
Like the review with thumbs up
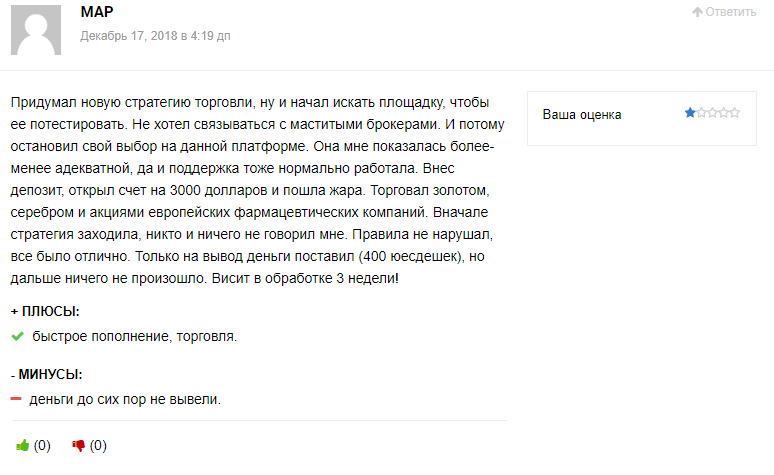pos(22,445)
